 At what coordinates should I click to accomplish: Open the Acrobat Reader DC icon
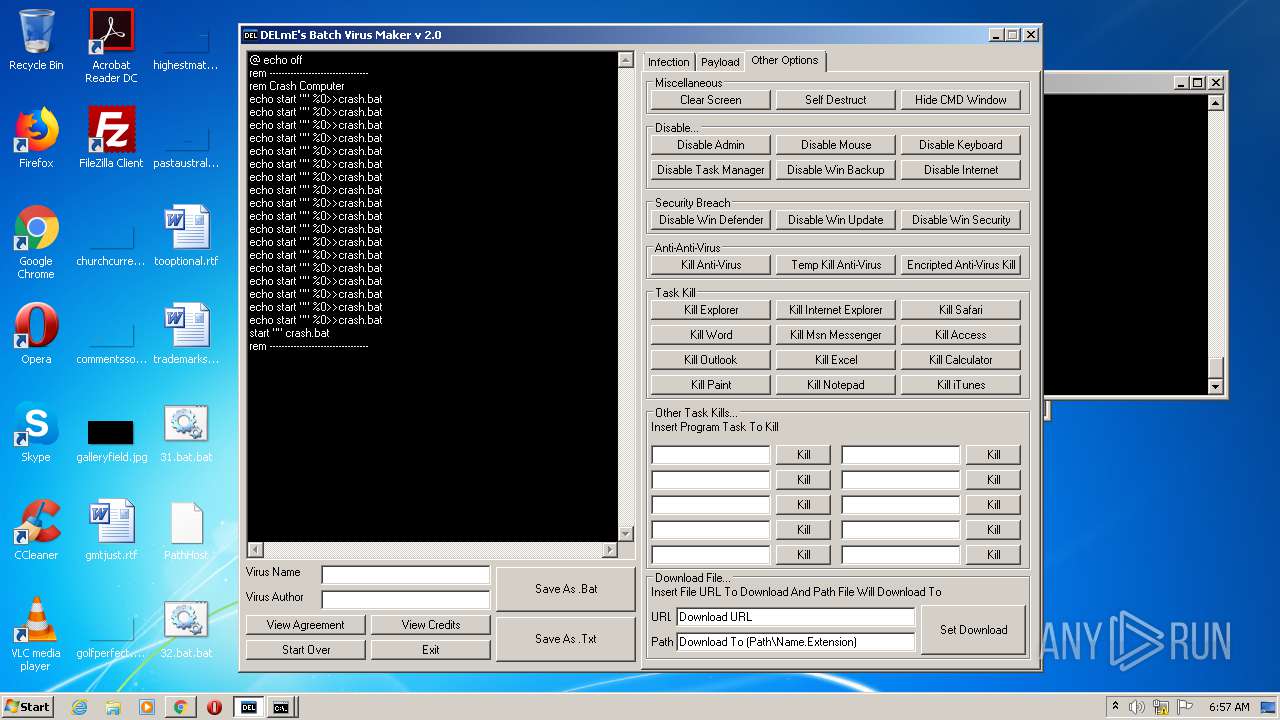(x=111, y=46)
